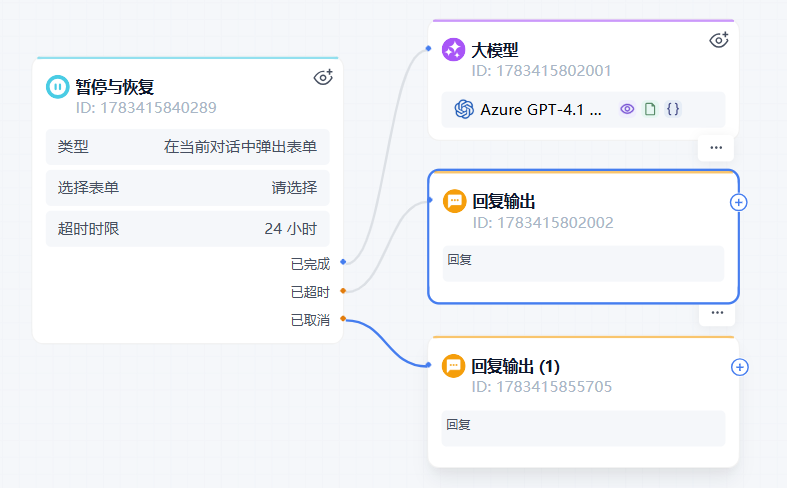Image resolution: width=787 pixels, height=488 pixels.
Task: Click the ID: 1783415840289 text
Action: [146, 107]
